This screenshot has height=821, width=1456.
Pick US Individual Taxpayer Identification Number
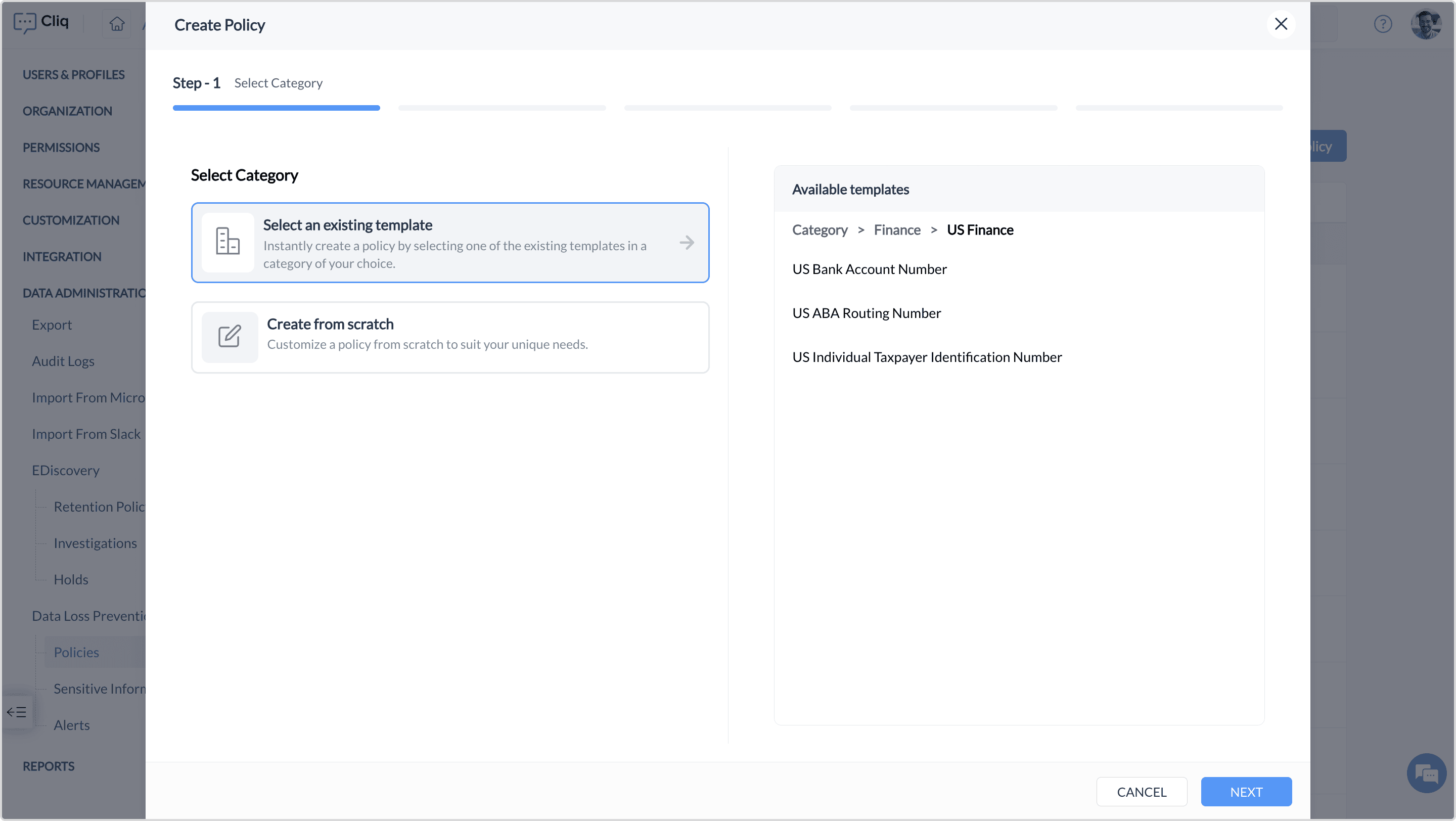(926, 357)
